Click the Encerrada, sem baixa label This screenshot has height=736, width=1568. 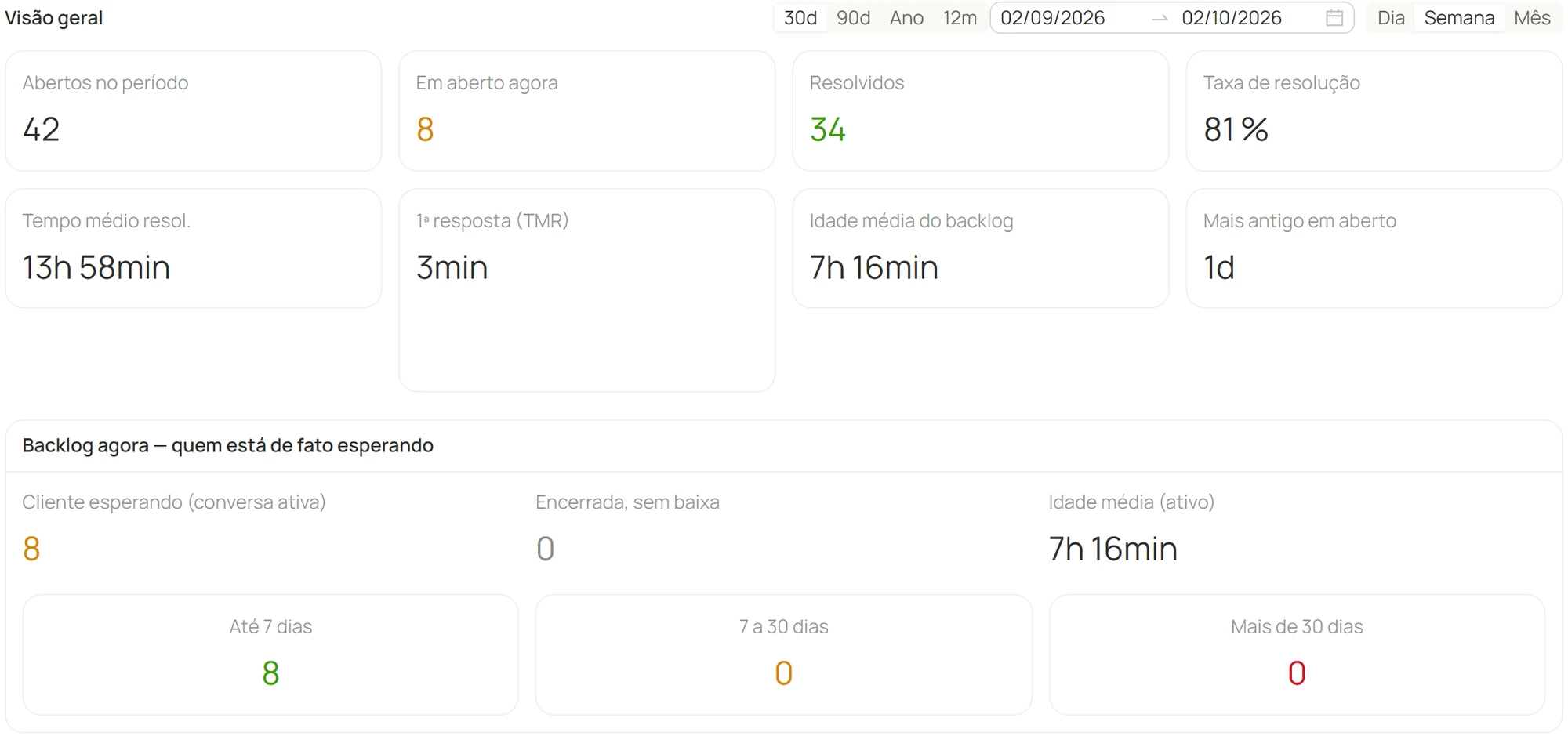tap(627, 502)
